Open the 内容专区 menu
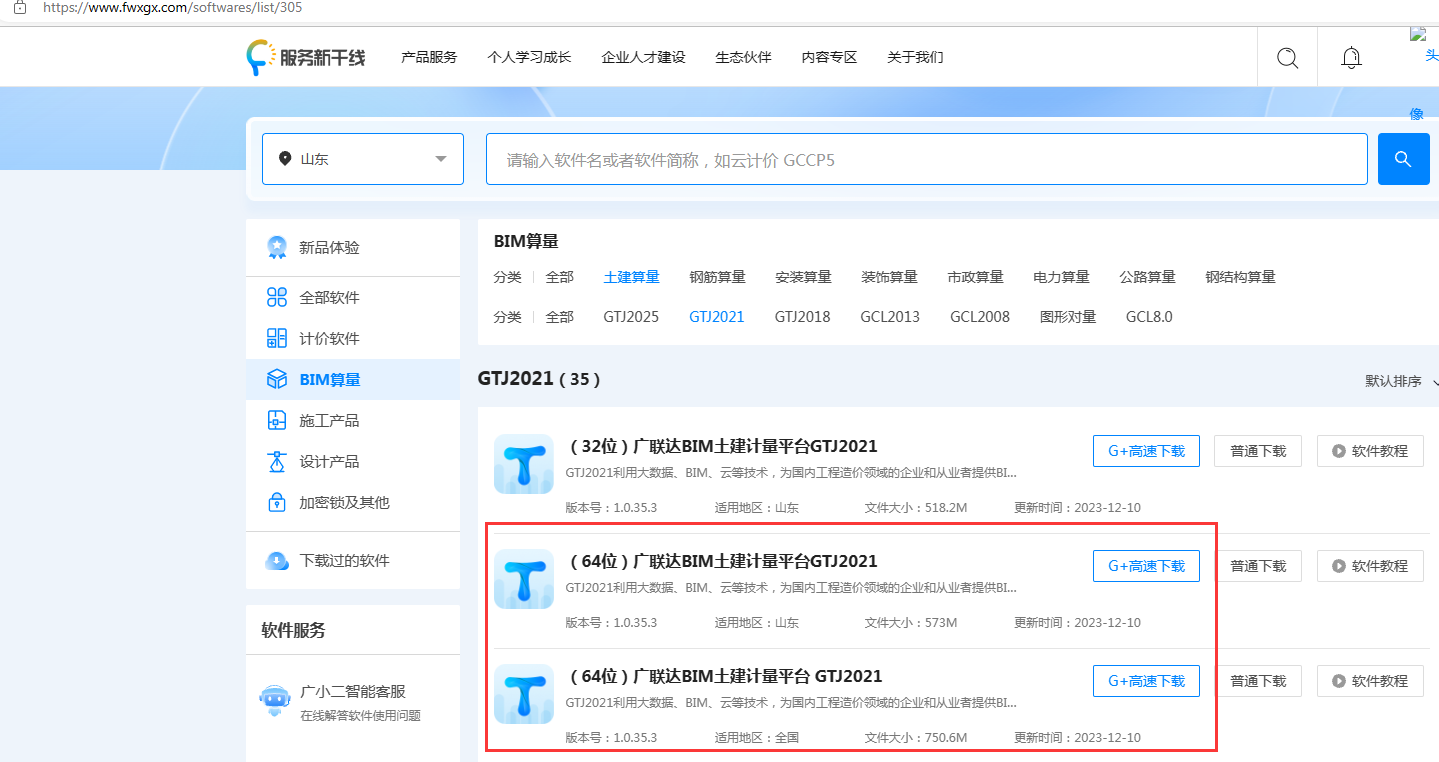This screenshot has height=762, width=1439. pos(829,57)
